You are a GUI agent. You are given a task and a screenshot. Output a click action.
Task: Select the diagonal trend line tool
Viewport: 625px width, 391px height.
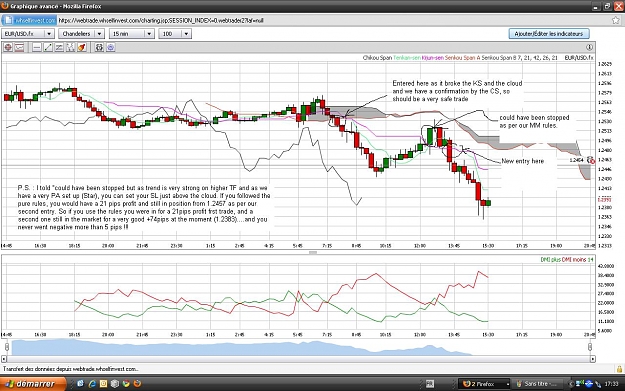pyautogui.click(x=48, y=47)
